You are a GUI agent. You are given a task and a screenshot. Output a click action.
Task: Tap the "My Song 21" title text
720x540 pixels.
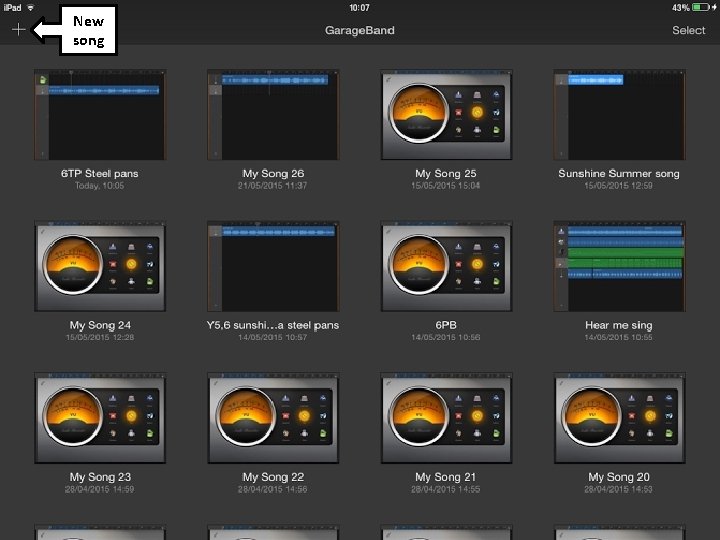446,477
